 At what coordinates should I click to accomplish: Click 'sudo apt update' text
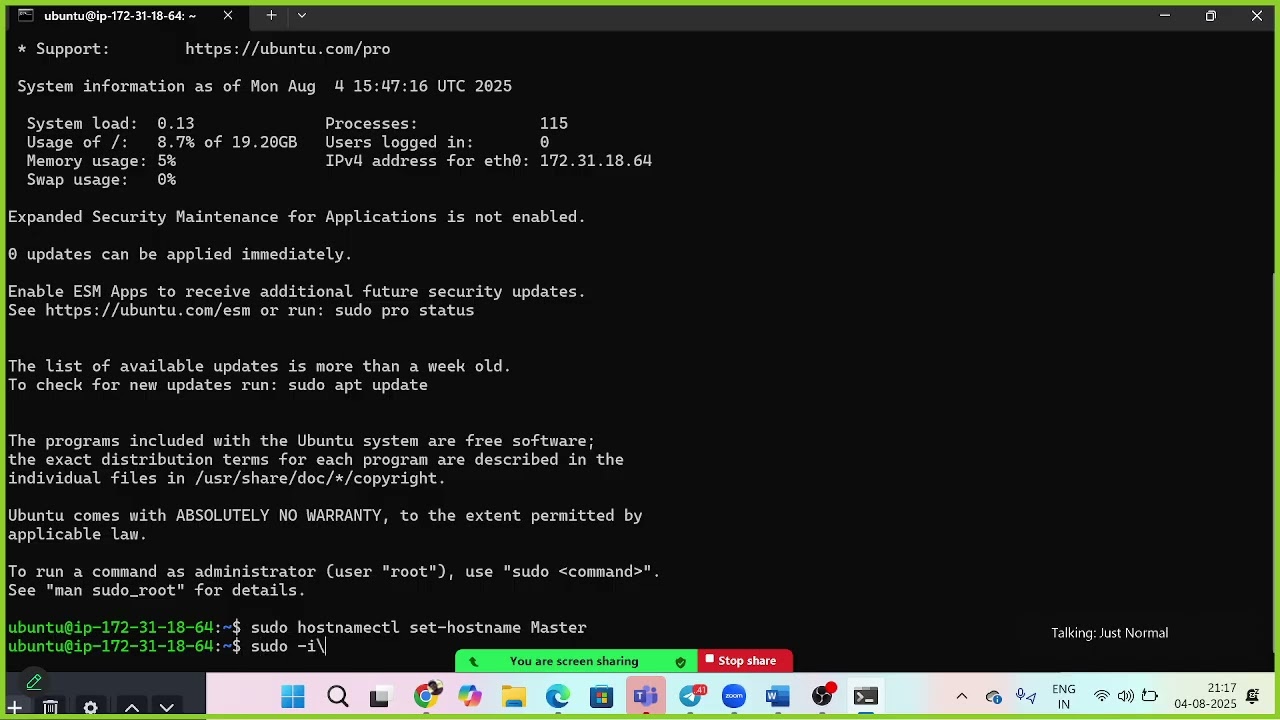358,385
